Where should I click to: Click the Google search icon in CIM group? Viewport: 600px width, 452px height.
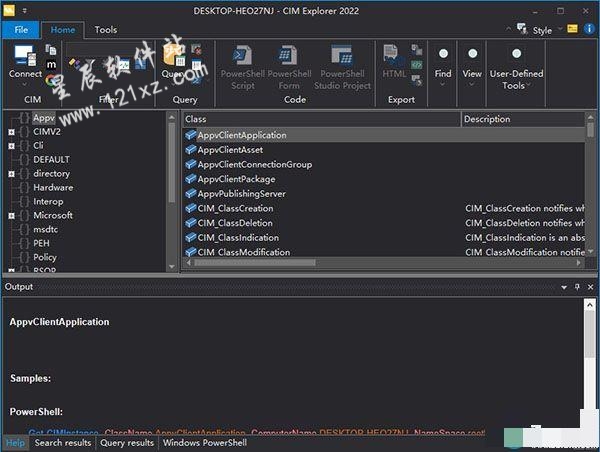(x=50, y=80)
